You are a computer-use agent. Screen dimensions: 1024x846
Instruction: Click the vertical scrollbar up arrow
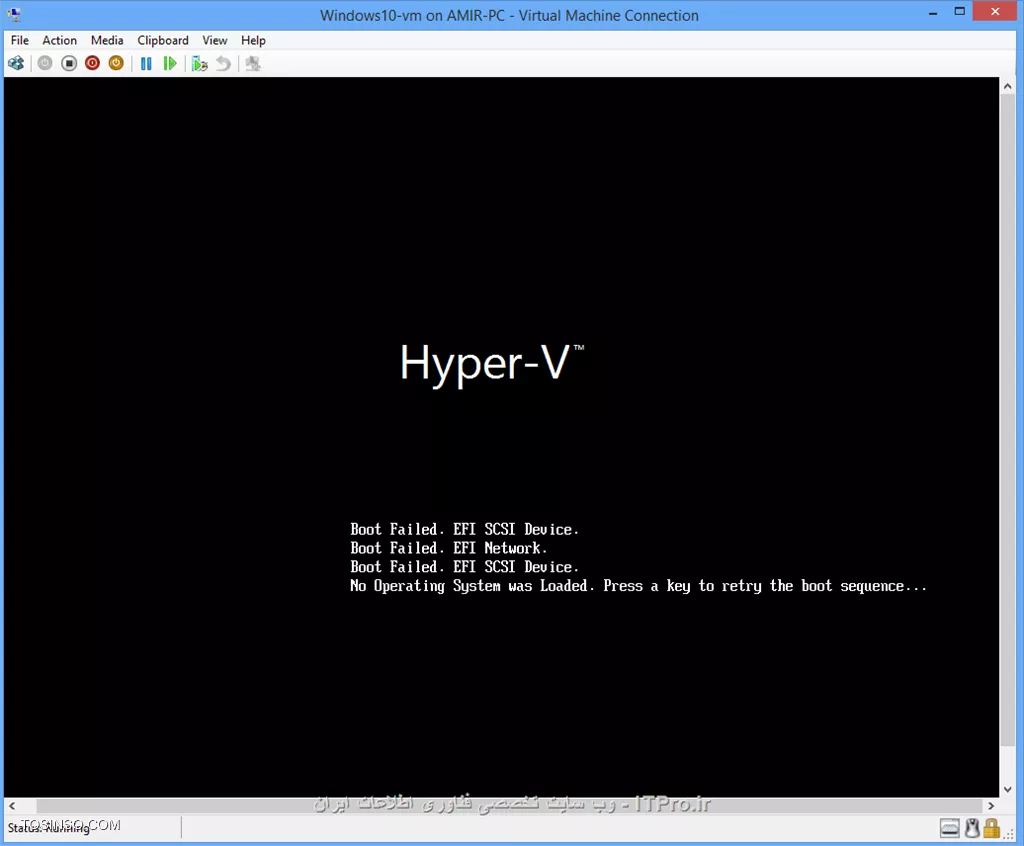point(1008,86)
